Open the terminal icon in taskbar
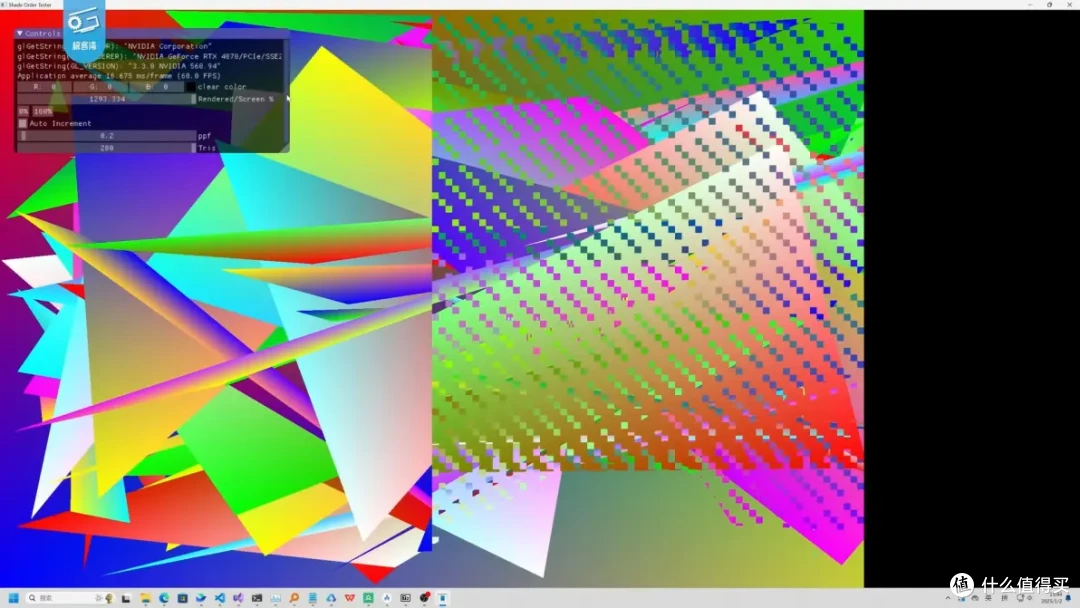Viewport: 1080px width, 608px height. tap(257, 598)
